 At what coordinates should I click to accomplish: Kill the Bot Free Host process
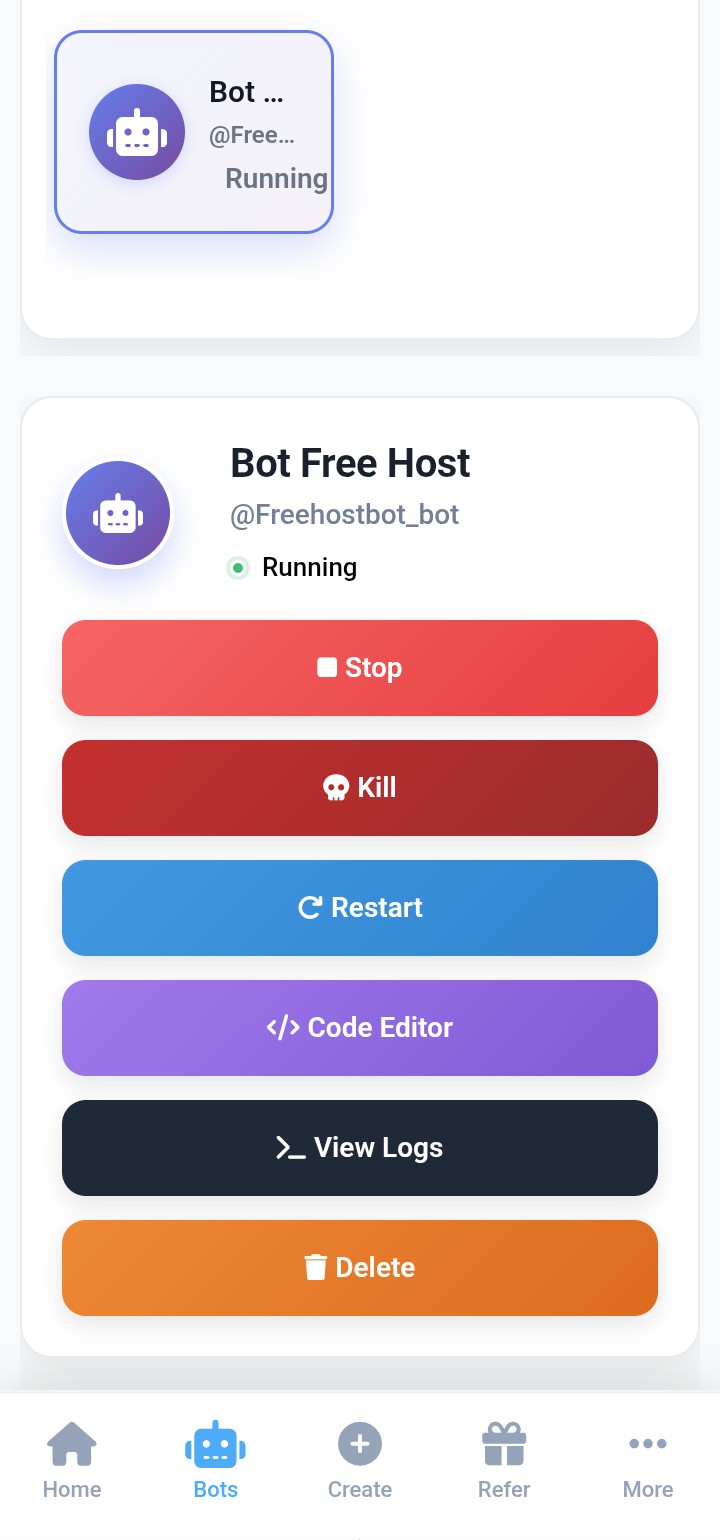click(360, 788)
